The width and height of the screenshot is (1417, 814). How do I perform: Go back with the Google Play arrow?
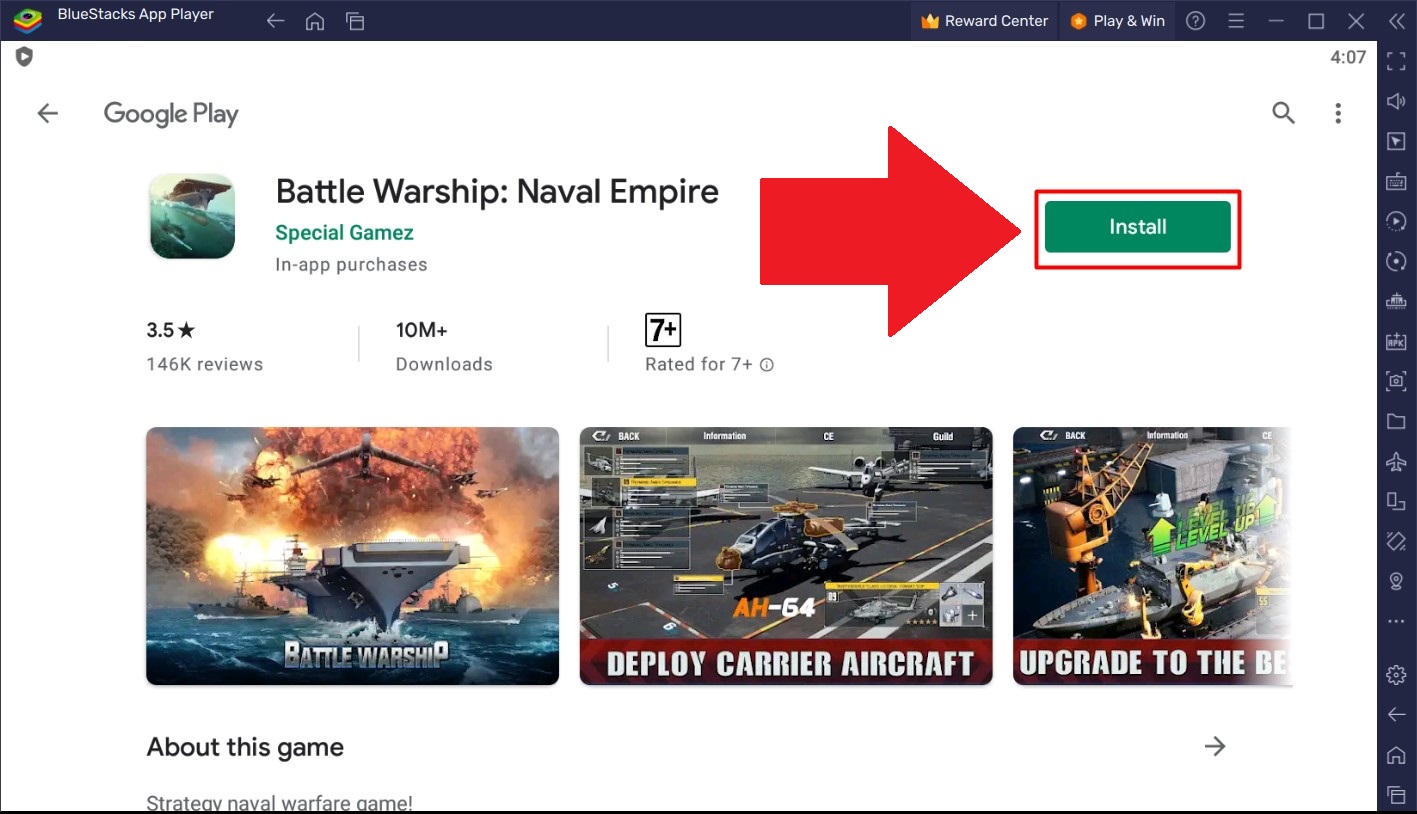(48, 114)
